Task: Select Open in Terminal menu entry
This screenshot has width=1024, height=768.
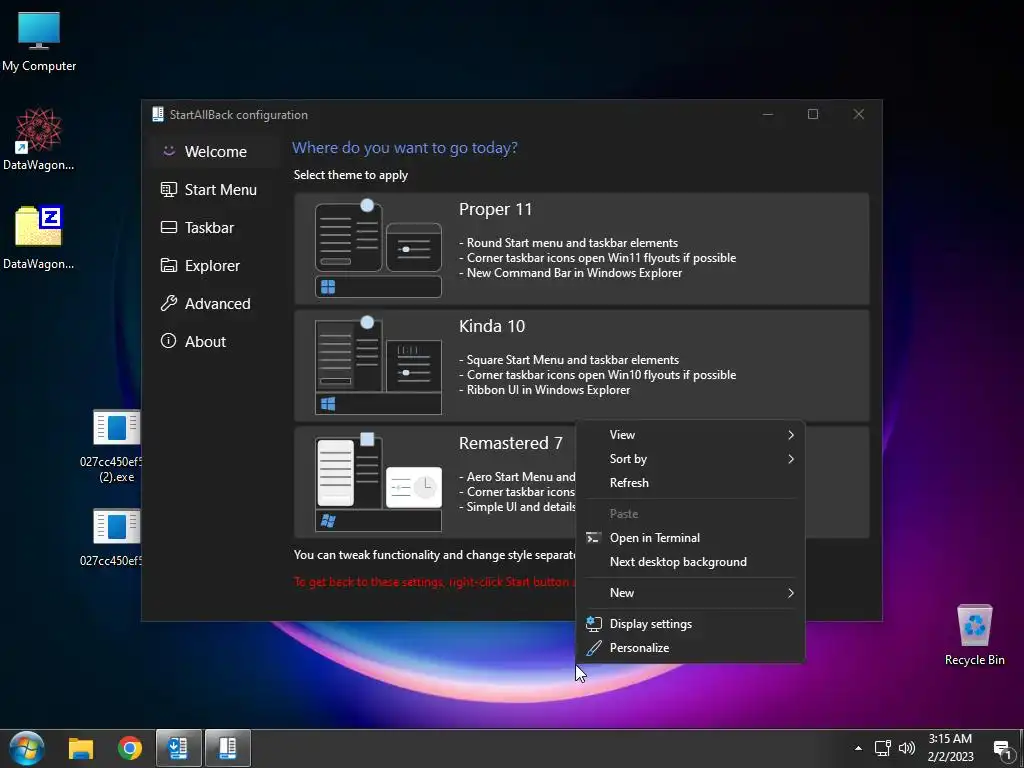Action: click(x=690, y=537)
